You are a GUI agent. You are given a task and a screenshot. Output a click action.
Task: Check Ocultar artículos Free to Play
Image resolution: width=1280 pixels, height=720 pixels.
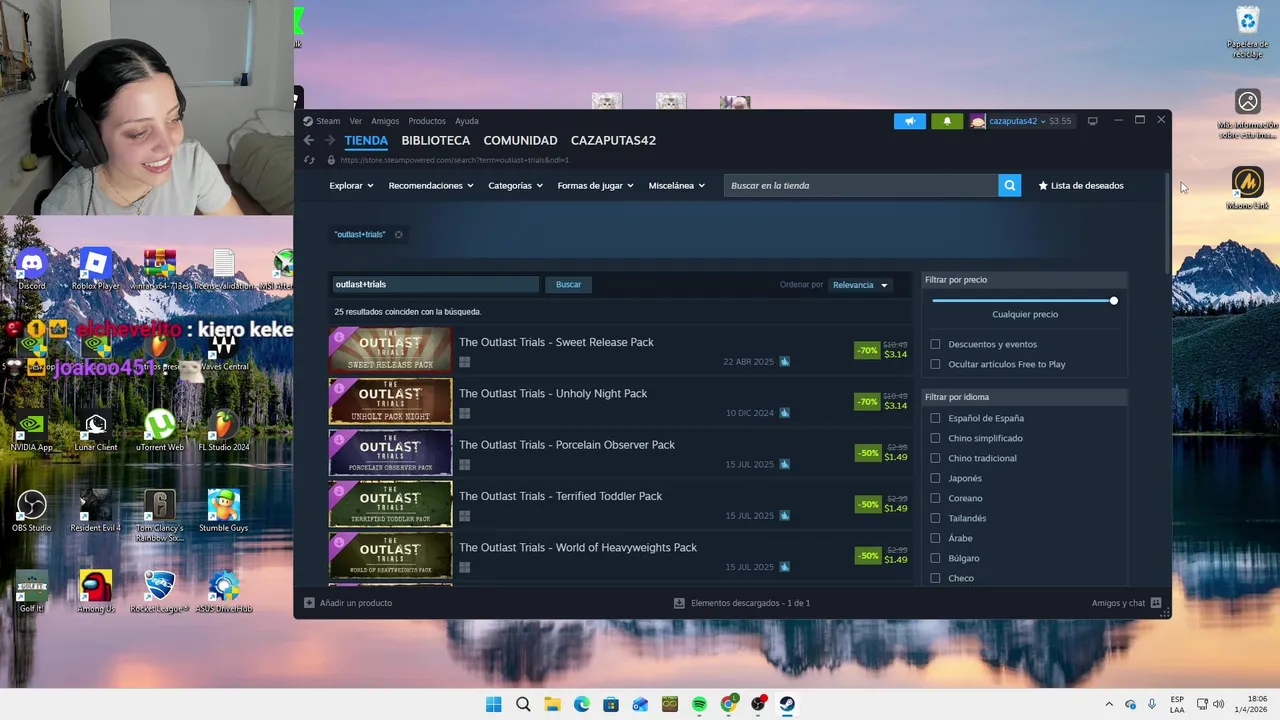(x=935, y=364)
